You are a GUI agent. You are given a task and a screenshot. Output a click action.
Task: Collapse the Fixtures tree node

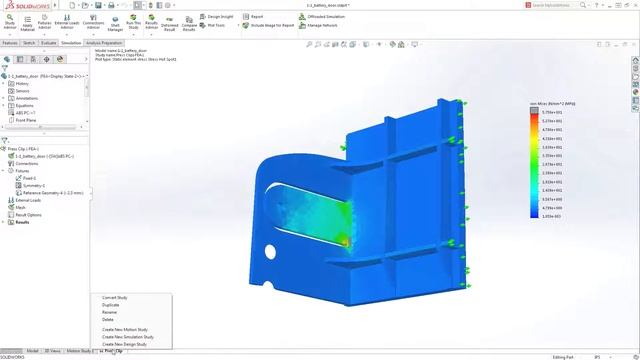coord(3,171)
